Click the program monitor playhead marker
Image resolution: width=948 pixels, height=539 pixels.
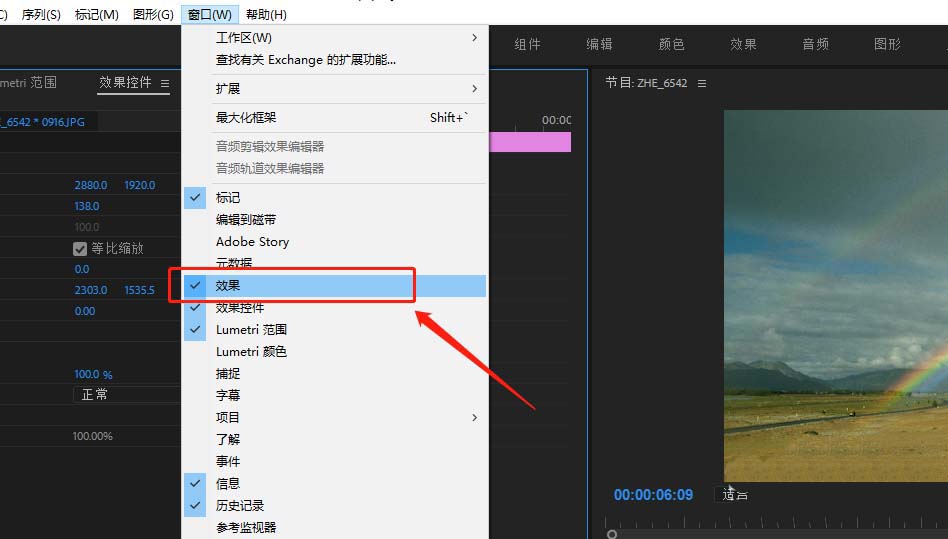612,534
